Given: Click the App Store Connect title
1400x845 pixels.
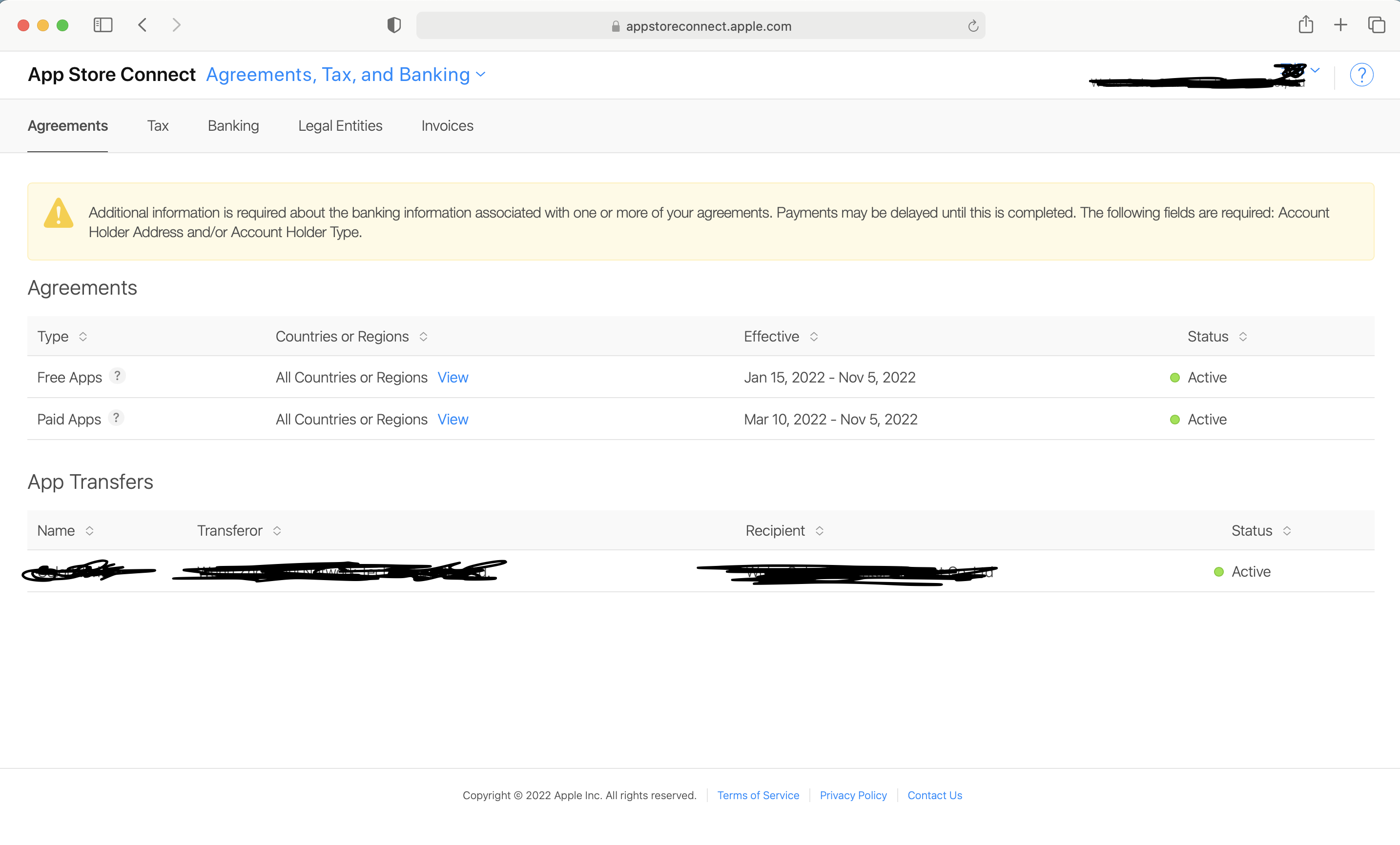Looking at the screenshot, I should pyautogui.click(x=111, y=74).
